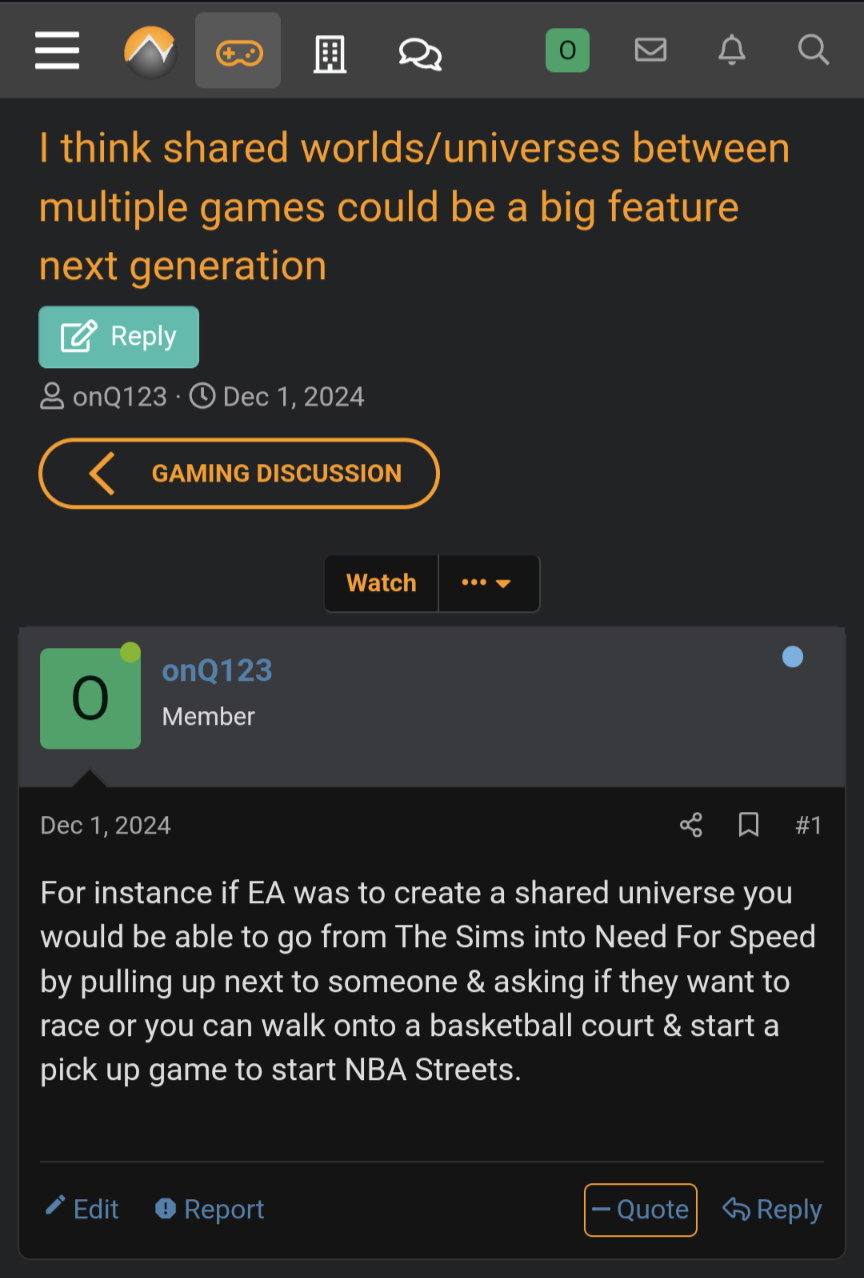Toggle Watch on this thread
This screenshot has height=1278, width=864.
point(381,583)
